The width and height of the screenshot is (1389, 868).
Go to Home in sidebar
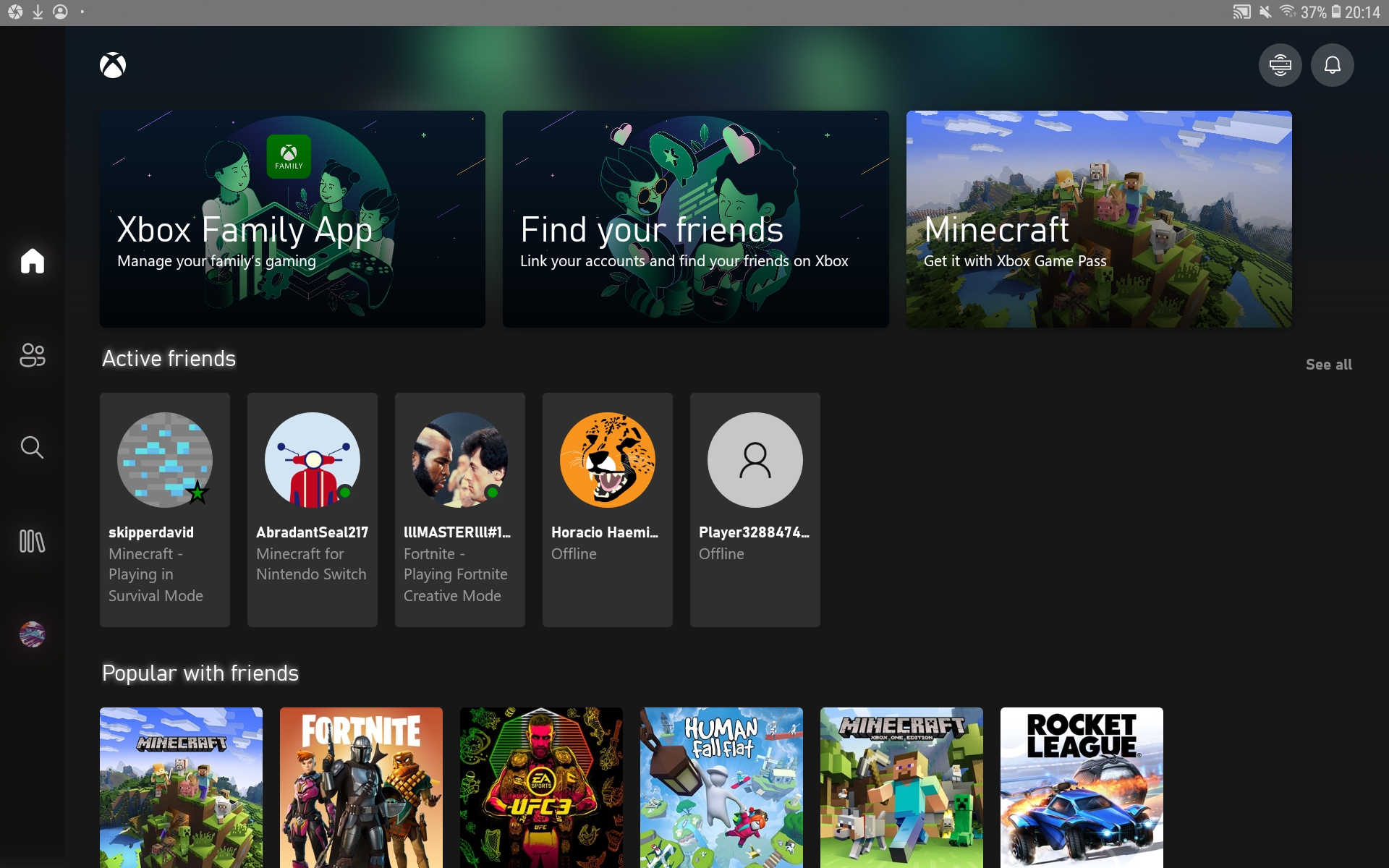pos(33,260)
